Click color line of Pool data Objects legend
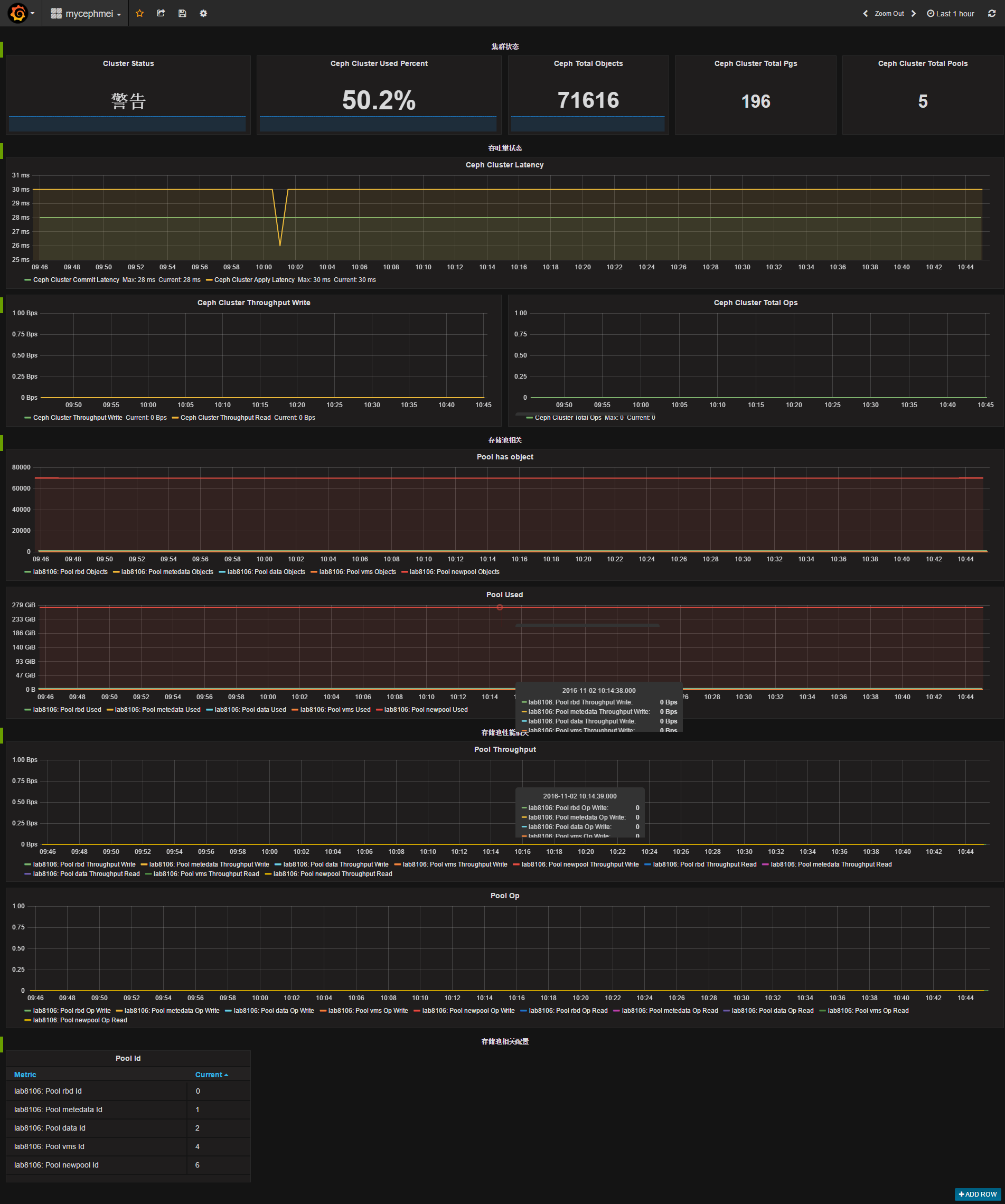The width and height of the screenshot is (1005, 1204). [222, 572]
